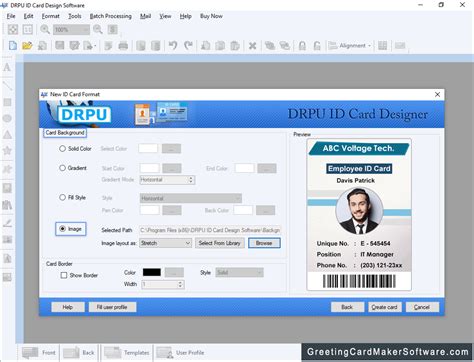The height and width of the screenshot is (362, 474).
Task: Click the Back button in dialog
Action: click(347, 307)
